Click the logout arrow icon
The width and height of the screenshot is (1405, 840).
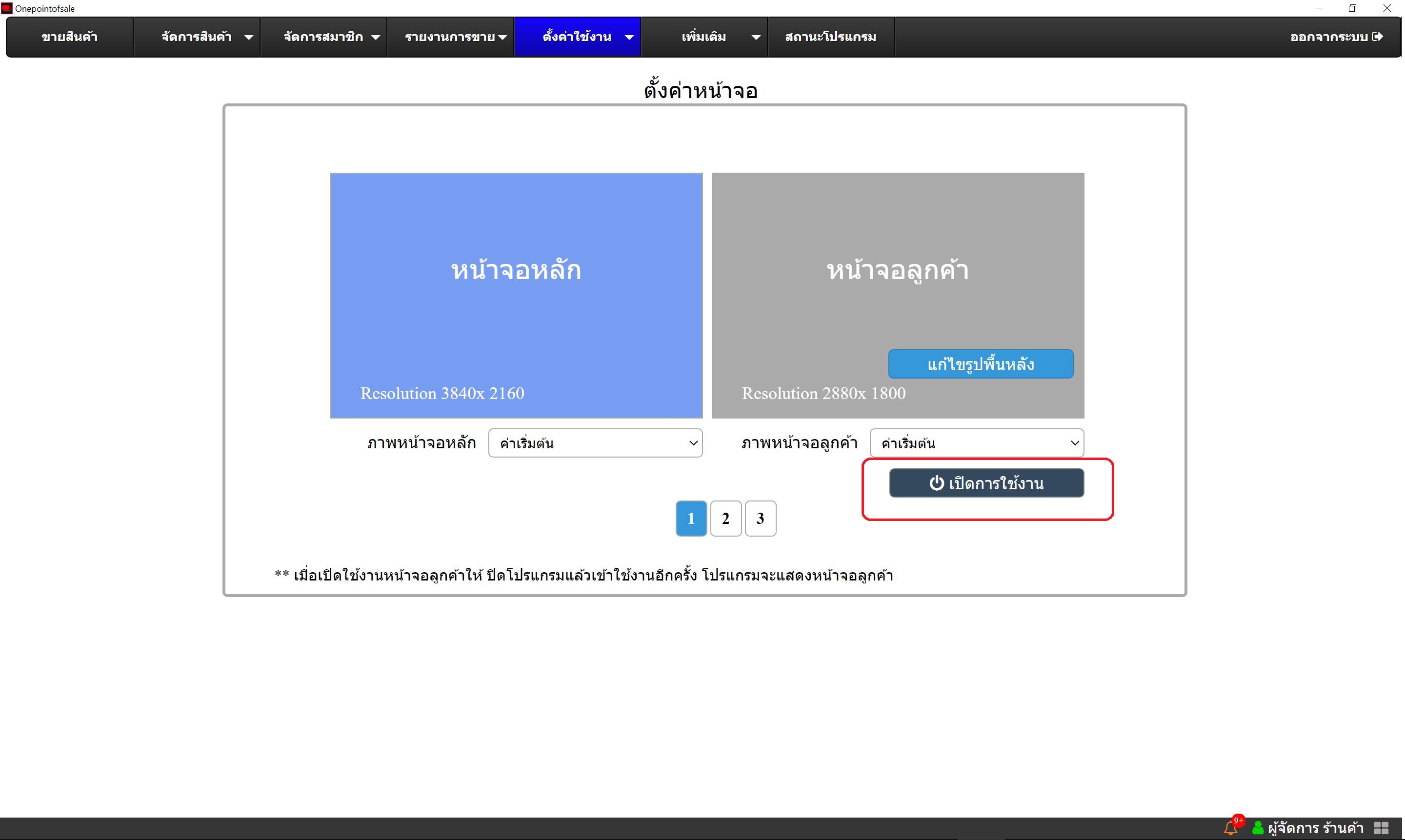pos(1378,37)
